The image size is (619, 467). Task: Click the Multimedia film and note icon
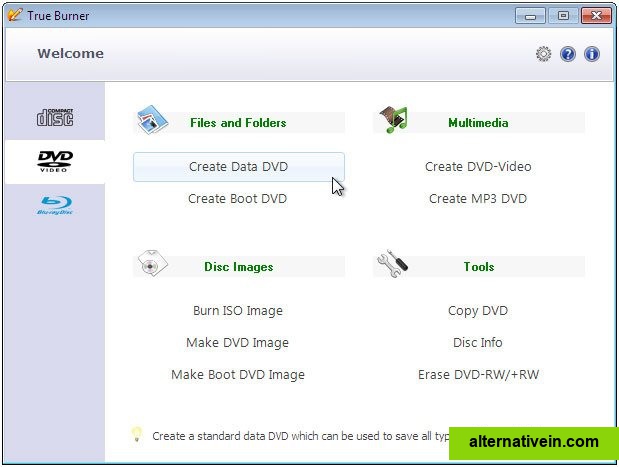[x=394, y=120]
